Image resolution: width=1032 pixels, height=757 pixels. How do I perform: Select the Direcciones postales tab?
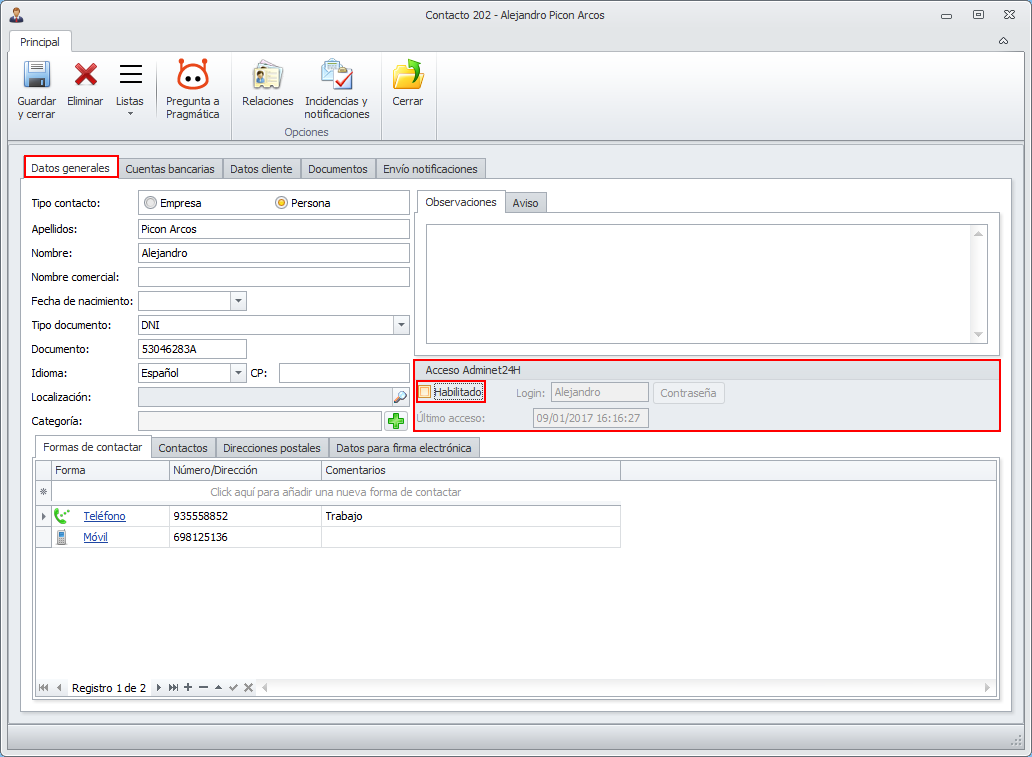[272, 448]
